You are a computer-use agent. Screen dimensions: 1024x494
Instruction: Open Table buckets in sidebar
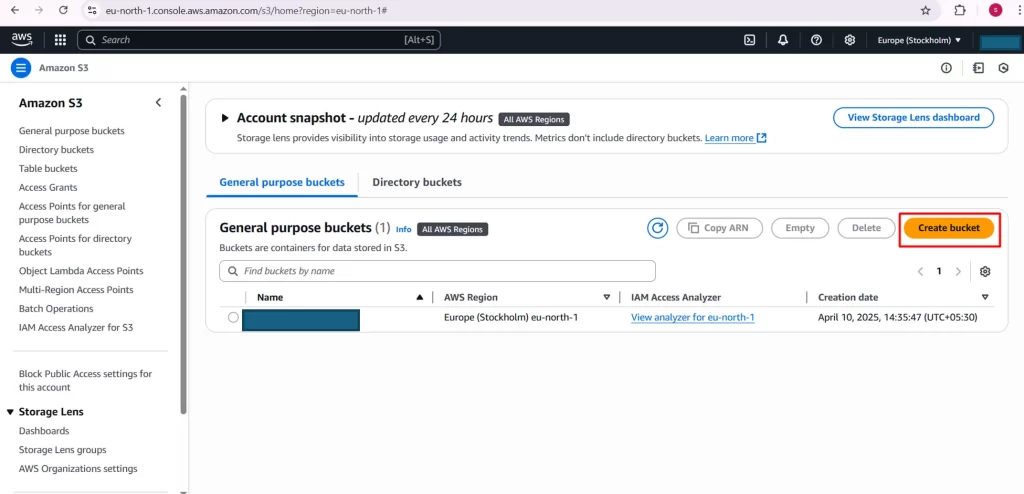click(48, 169)
